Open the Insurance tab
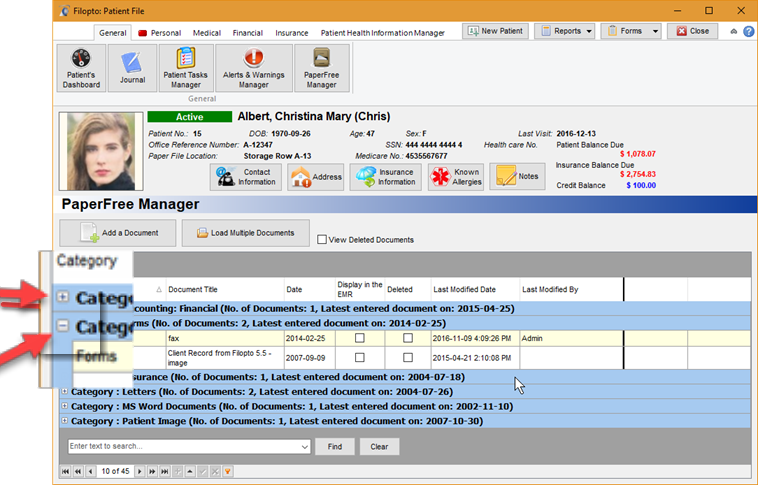 (x=292, y=33)
